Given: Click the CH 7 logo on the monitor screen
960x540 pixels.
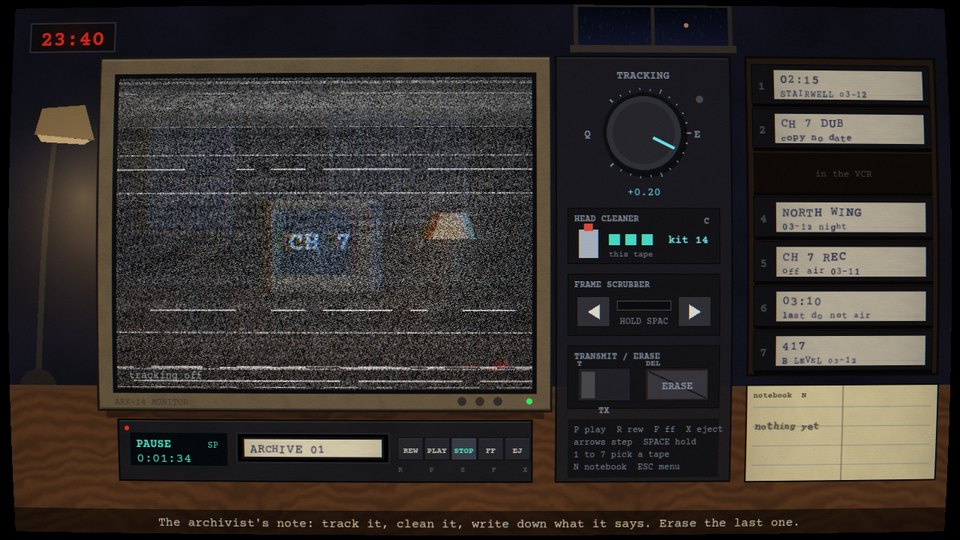Looking at the screenshot, I should (x=318, y=242).
